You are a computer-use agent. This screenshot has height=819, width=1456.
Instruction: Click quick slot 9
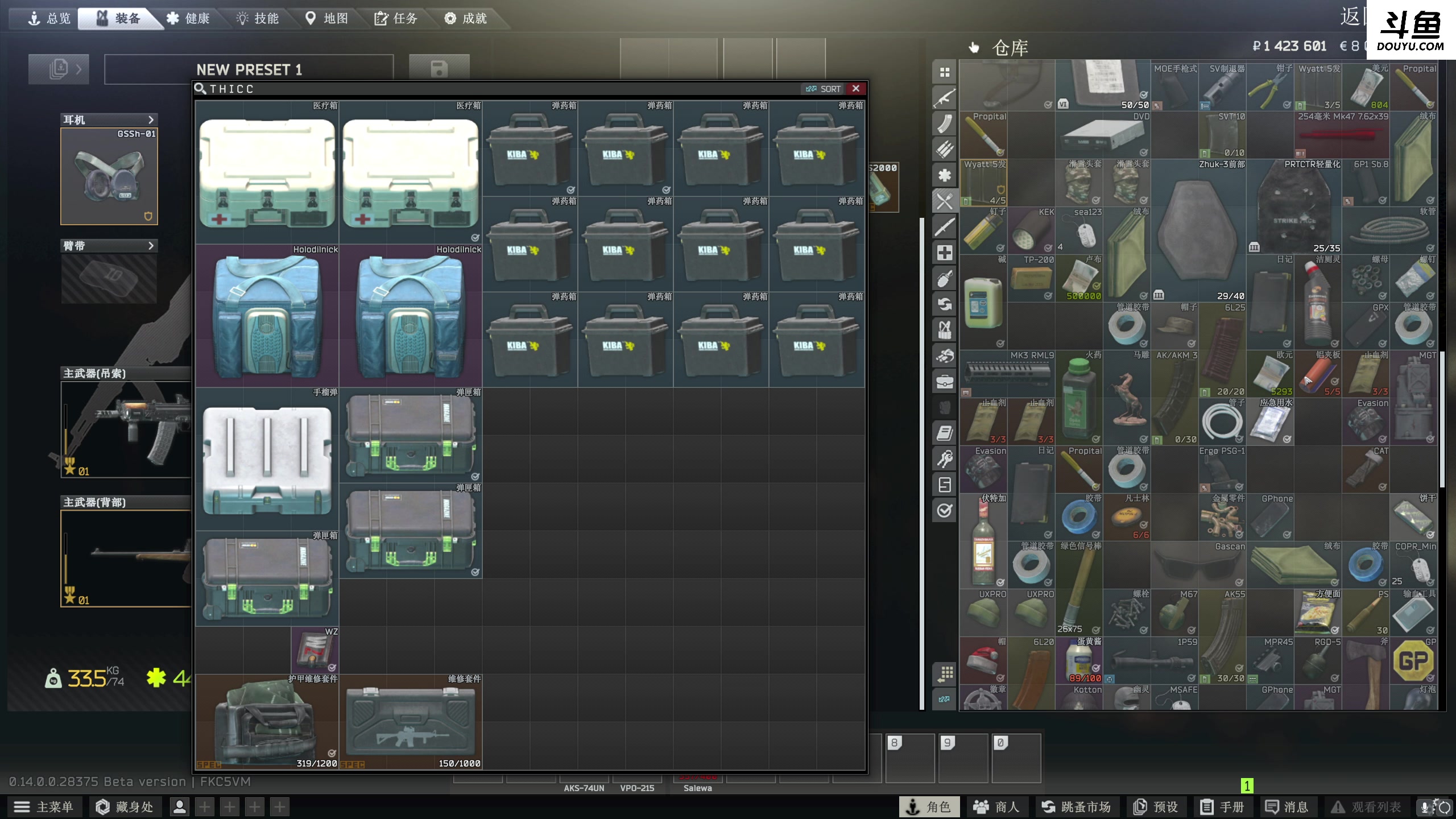[963, 758]
